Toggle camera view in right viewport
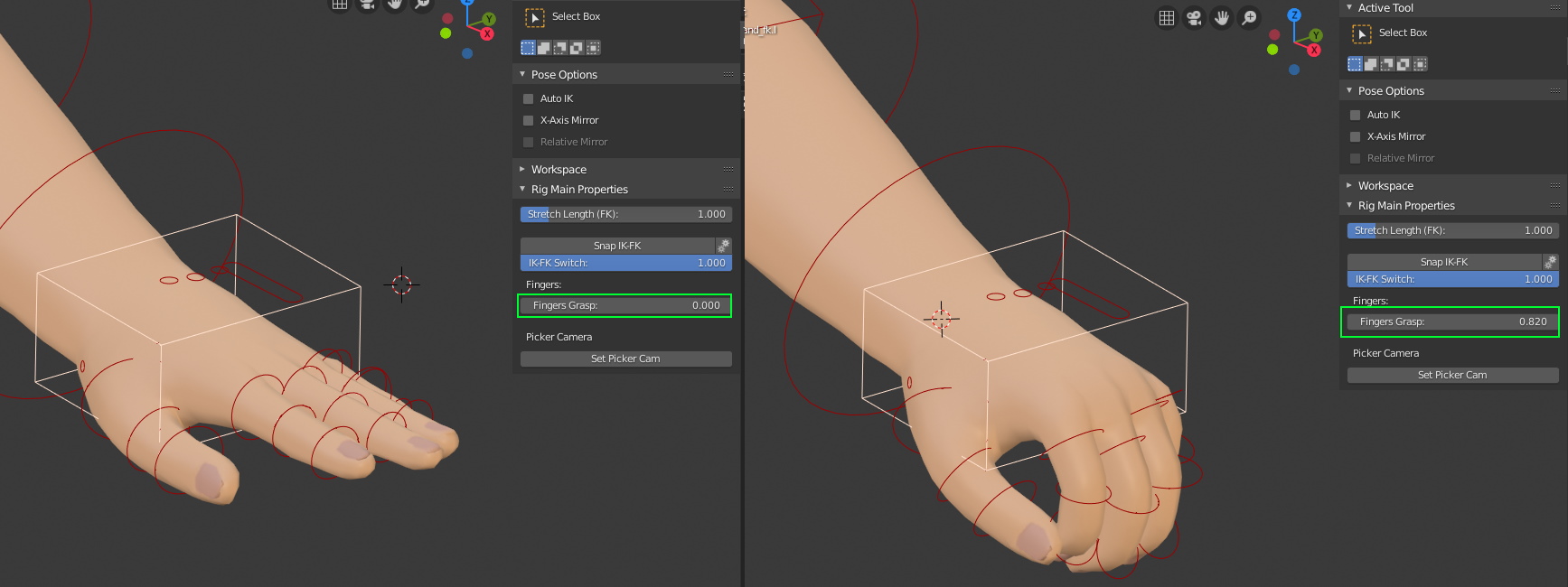1568x587 pixels. point(1194,18)
